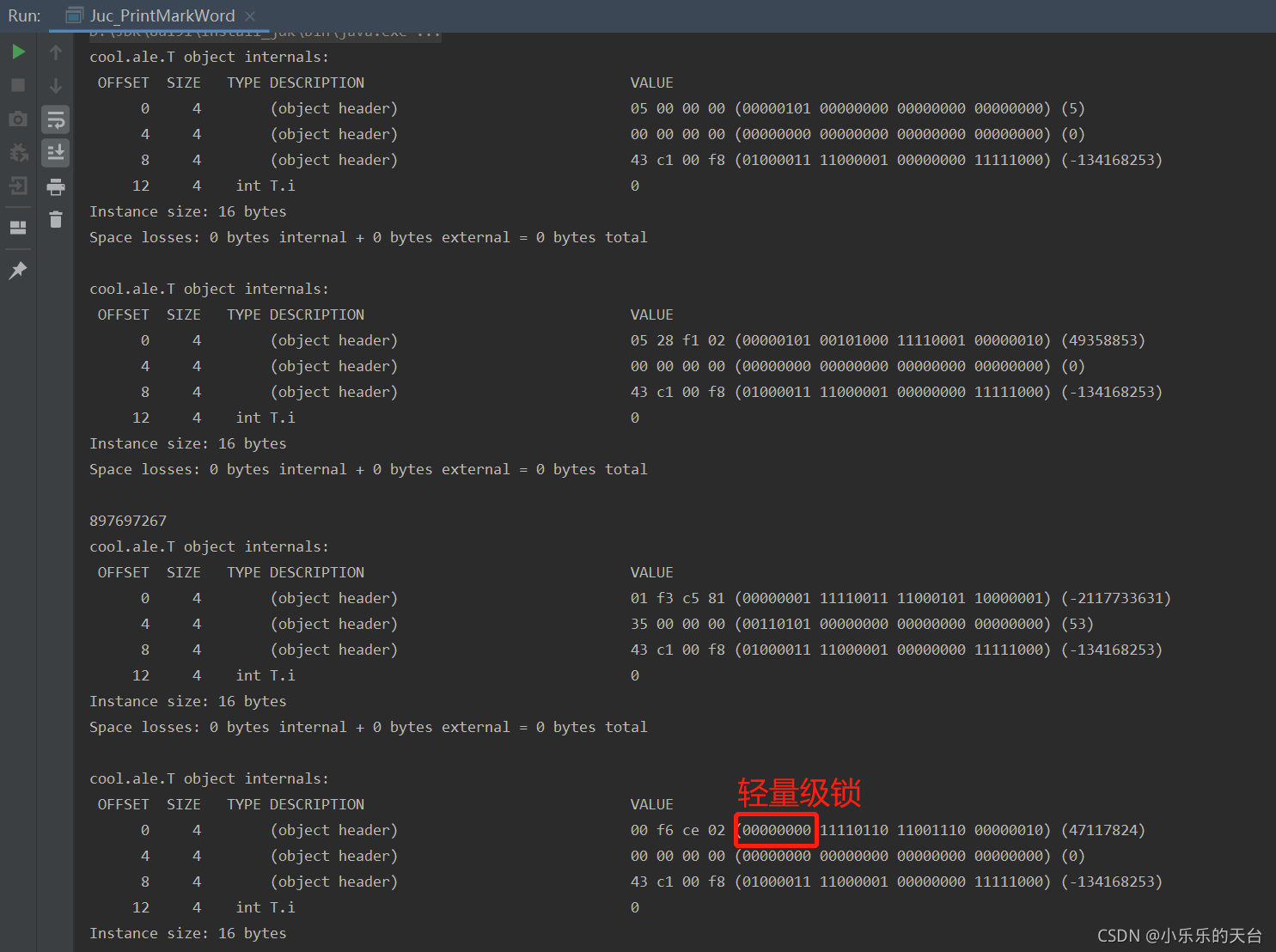1276x952 pixels.
Task: Click the decimal value '(-2117733631)'
Action: click(1116, 598)
